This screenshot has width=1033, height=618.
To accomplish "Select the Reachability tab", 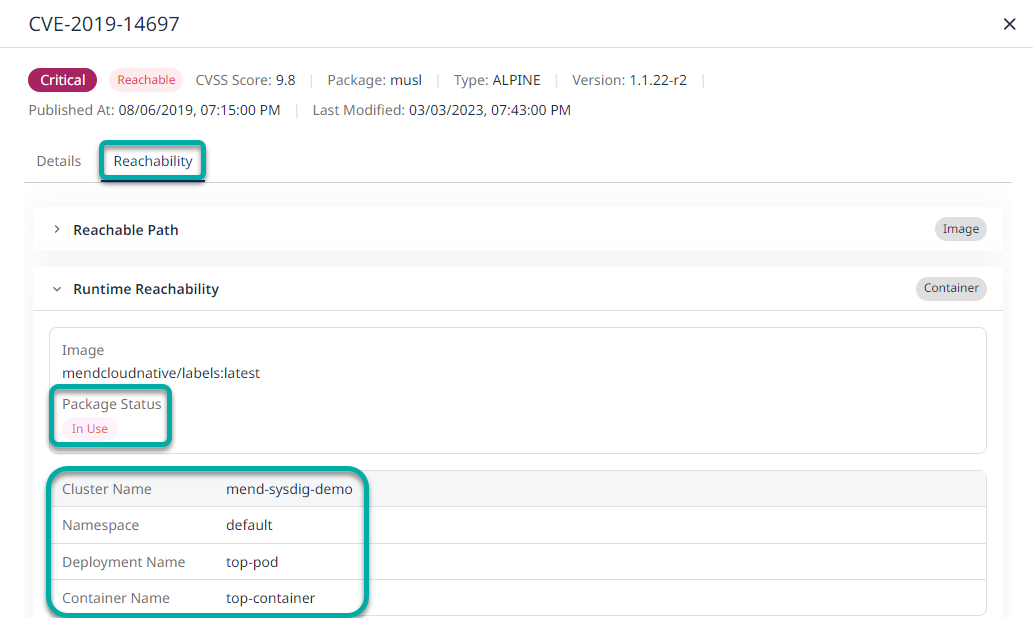I will 153,161.
